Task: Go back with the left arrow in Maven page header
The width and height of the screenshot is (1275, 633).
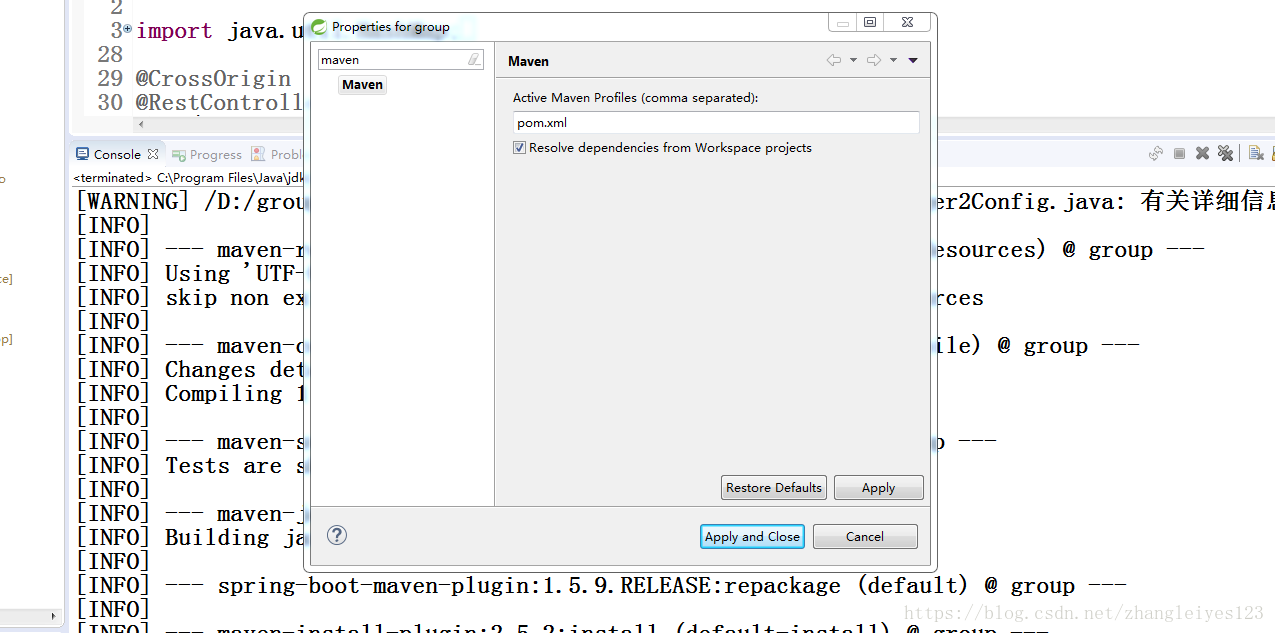Action: 833,60
